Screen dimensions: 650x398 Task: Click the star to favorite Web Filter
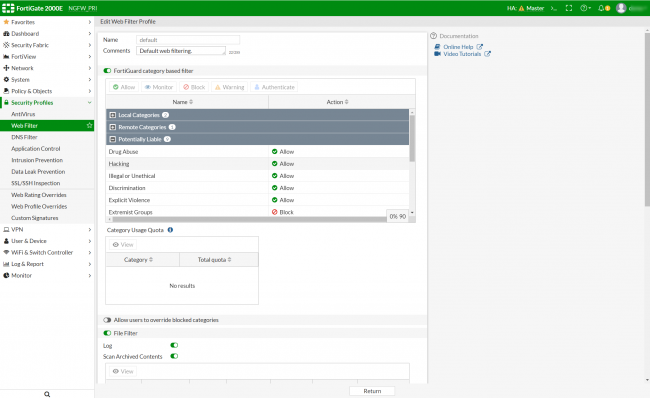pos(89,125)
